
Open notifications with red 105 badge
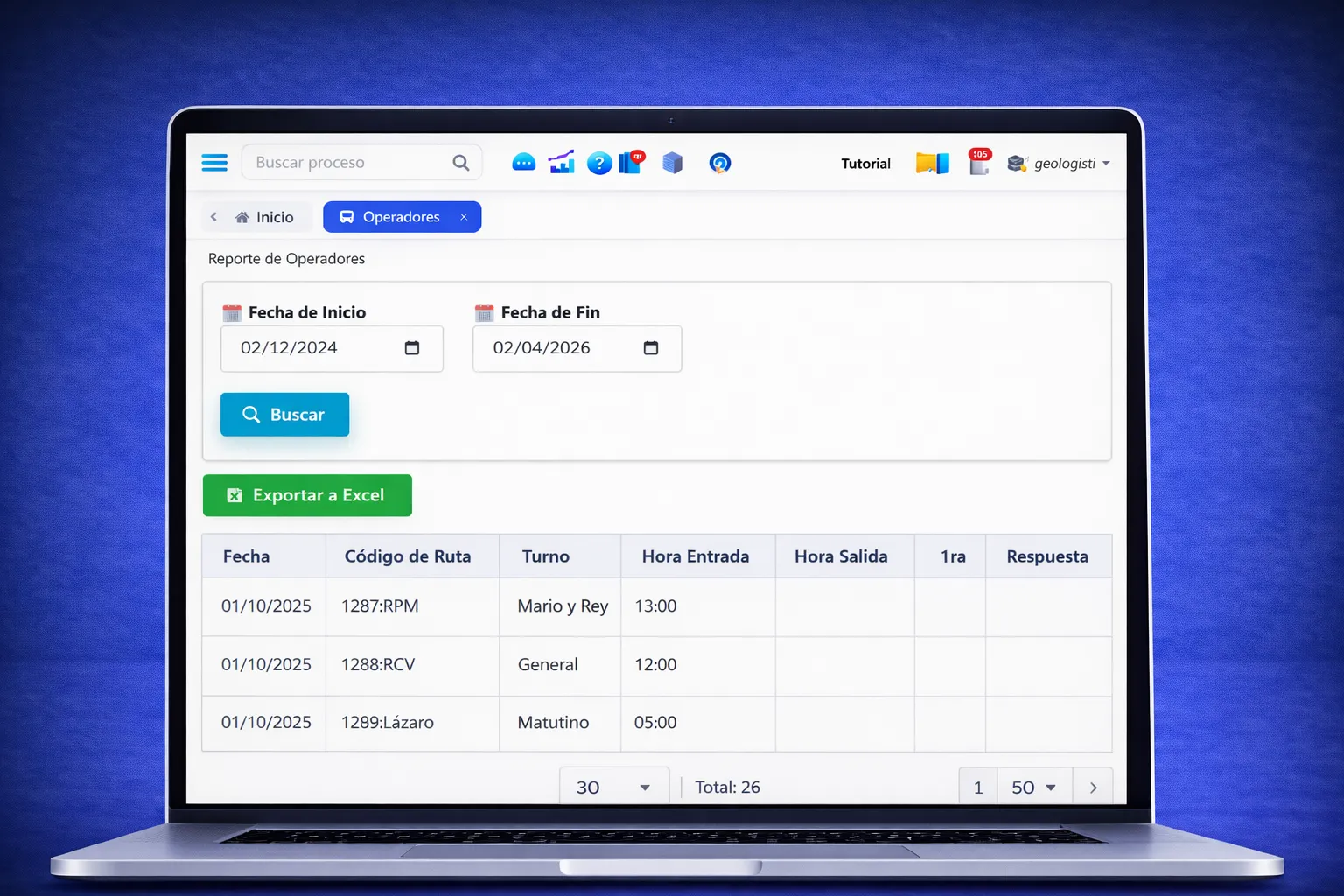pos(979,162)
